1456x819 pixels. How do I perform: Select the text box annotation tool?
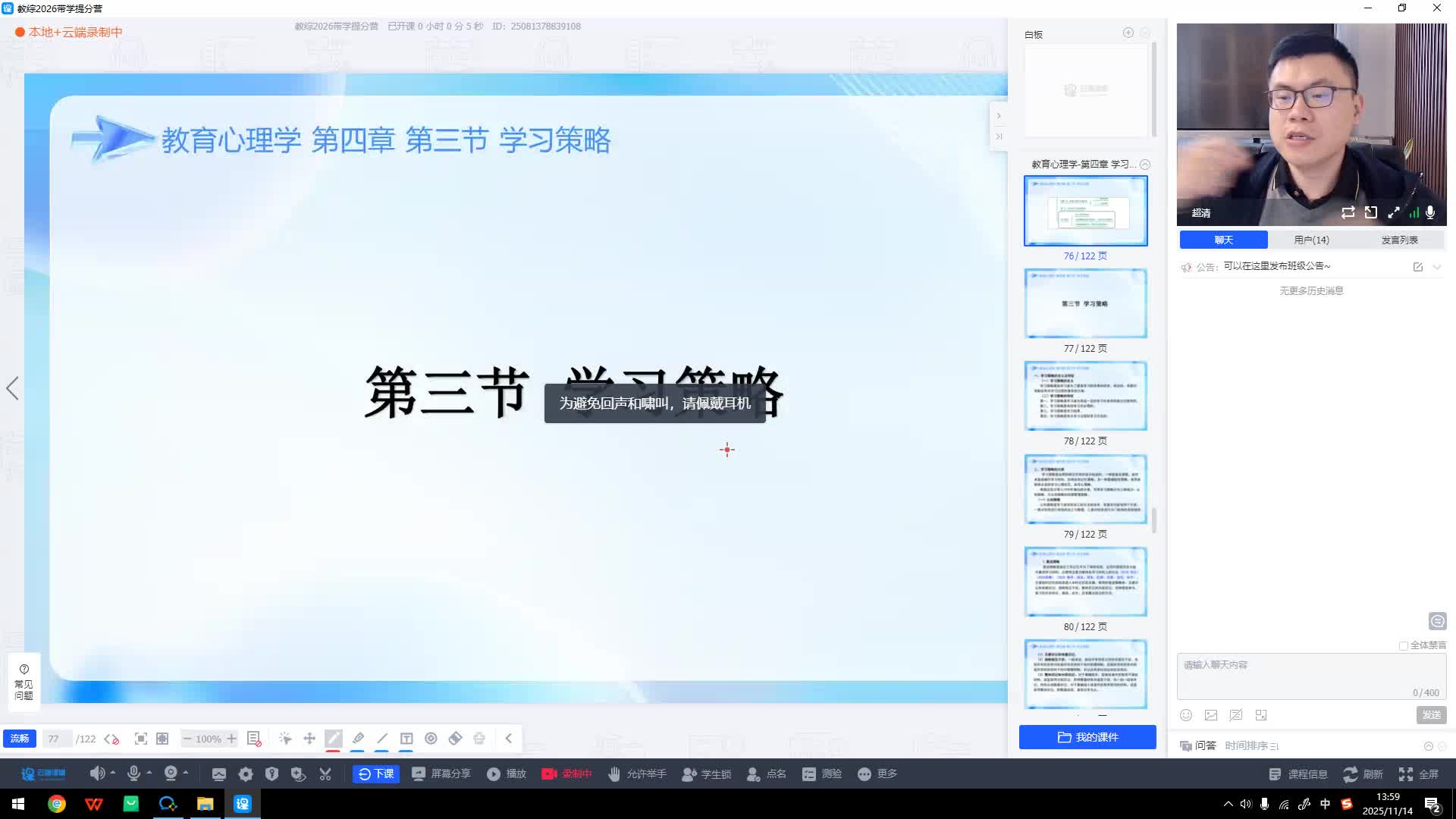407,738
